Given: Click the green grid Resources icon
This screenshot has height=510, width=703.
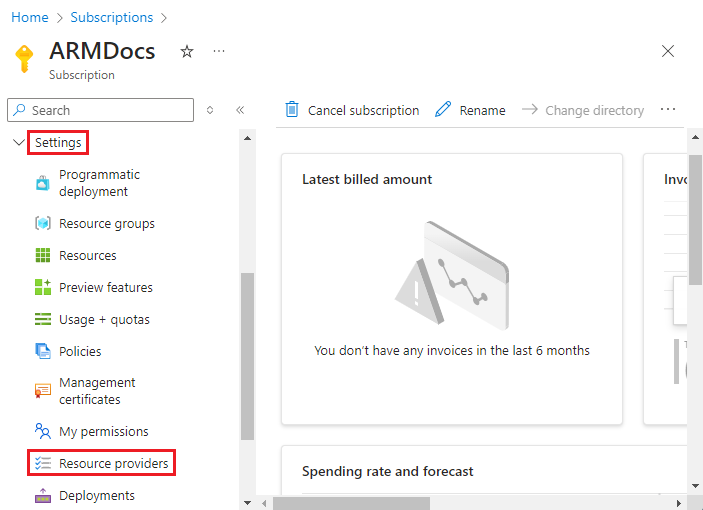Looking at the screenshot, I should click(43, 255).
